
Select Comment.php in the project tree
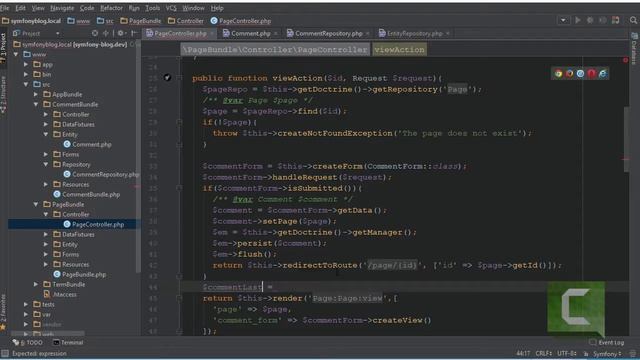coord(87,144)
